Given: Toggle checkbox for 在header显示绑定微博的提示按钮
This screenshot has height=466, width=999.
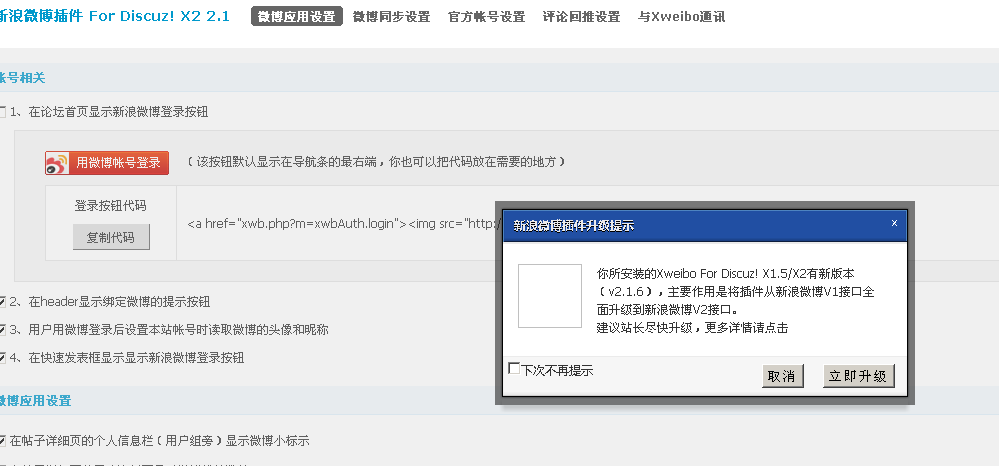Looking at the screenshot, I should coord(2,302).
